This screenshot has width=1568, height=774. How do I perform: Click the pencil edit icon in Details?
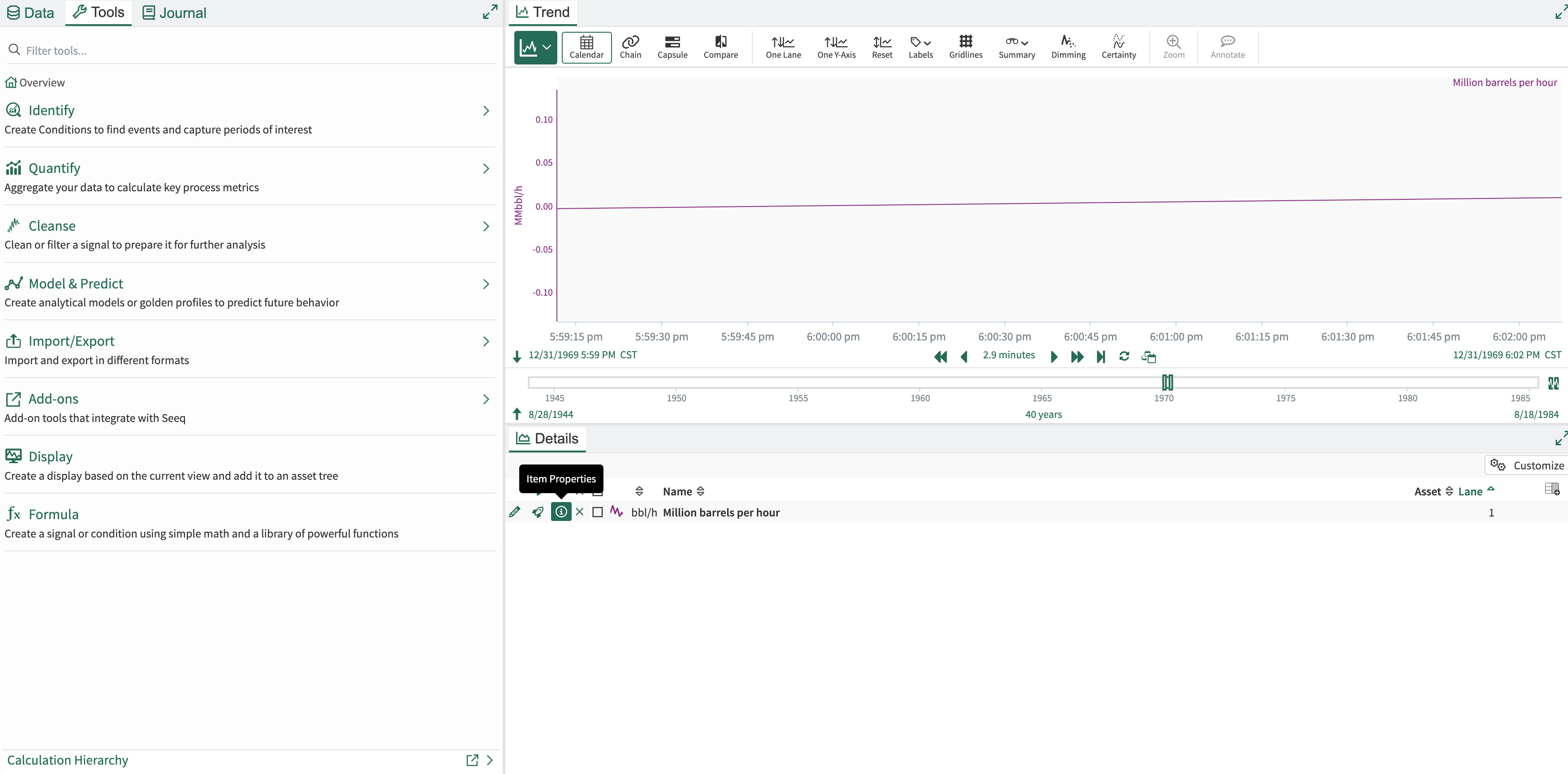tap(514, 512)
